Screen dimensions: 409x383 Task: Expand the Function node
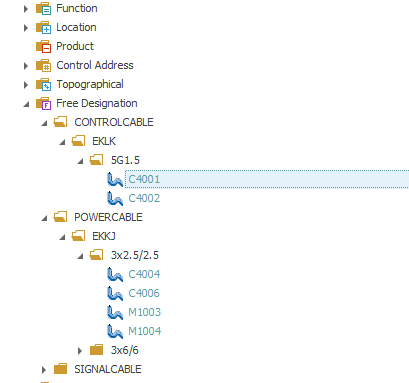[26, 9]
